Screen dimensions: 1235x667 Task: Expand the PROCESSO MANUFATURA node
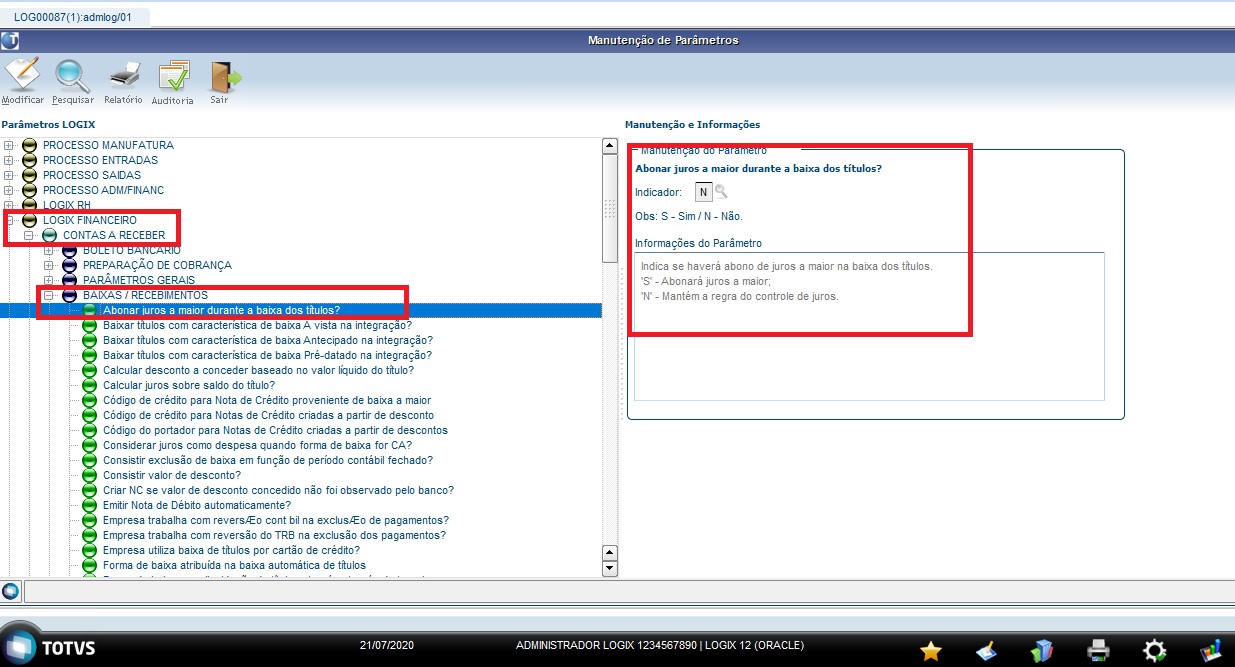pos(9,146)
